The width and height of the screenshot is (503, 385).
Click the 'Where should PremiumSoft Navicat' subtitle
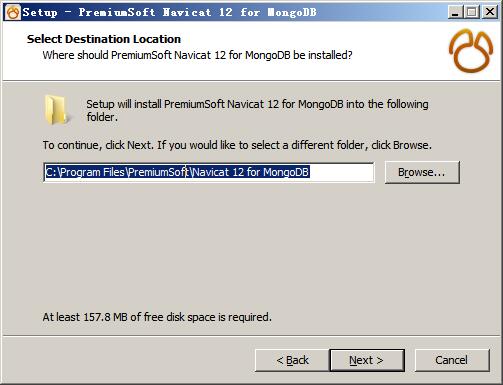(x=197, y=55)
